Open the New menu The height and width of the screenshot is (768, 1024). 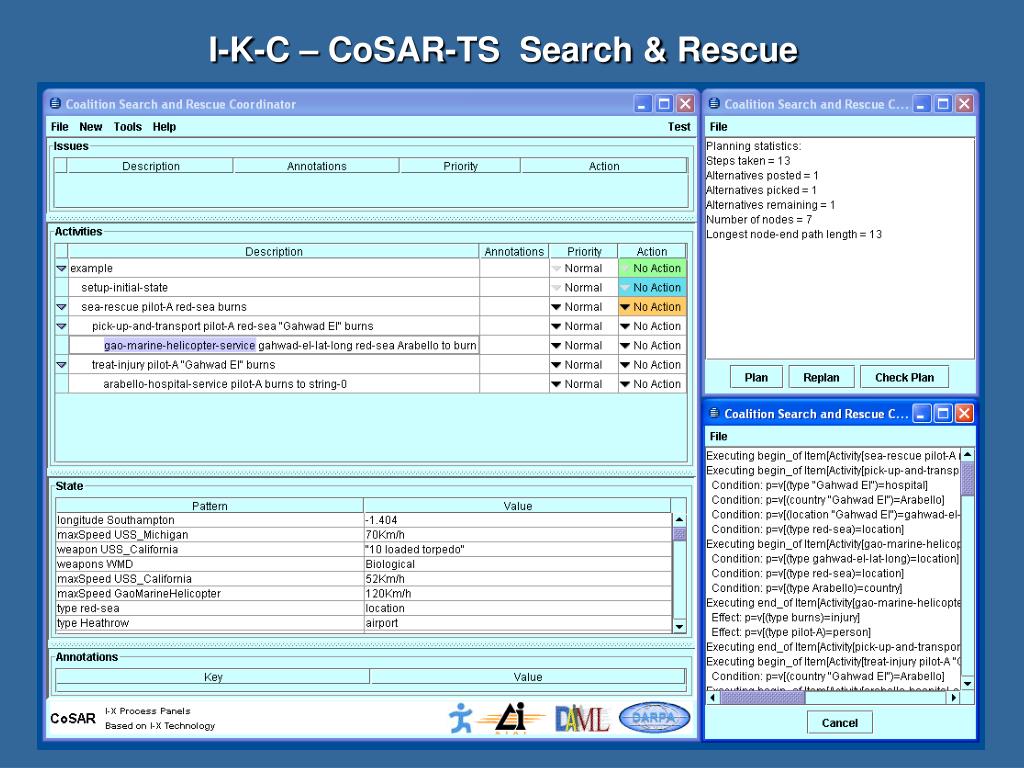[x=91, y=127]
